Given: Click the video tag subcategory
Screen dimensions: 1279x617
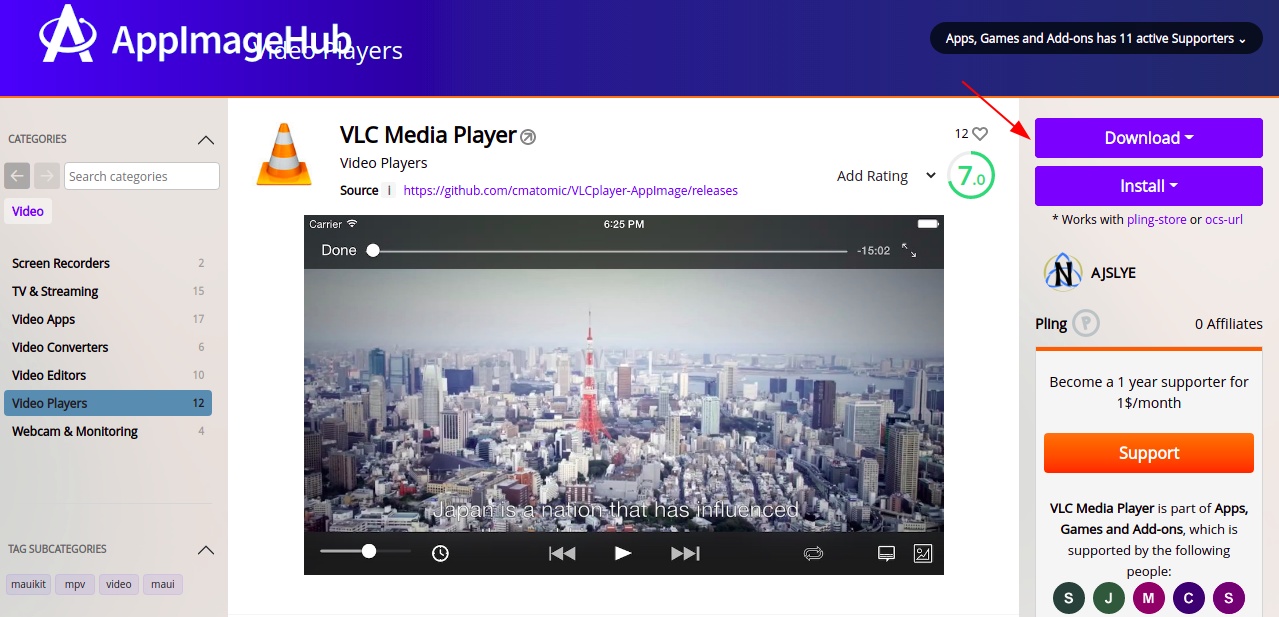Looking at the screenshot, I should [x=119, y=584].
